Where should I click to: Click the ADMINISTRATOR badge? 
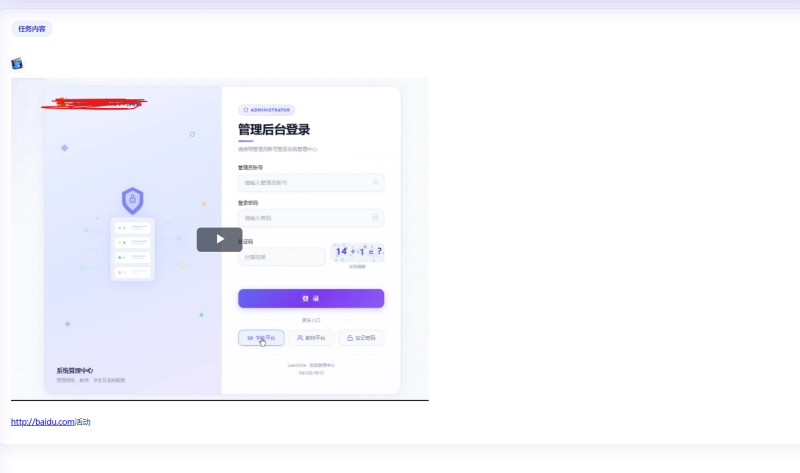[x=266, y=110]
